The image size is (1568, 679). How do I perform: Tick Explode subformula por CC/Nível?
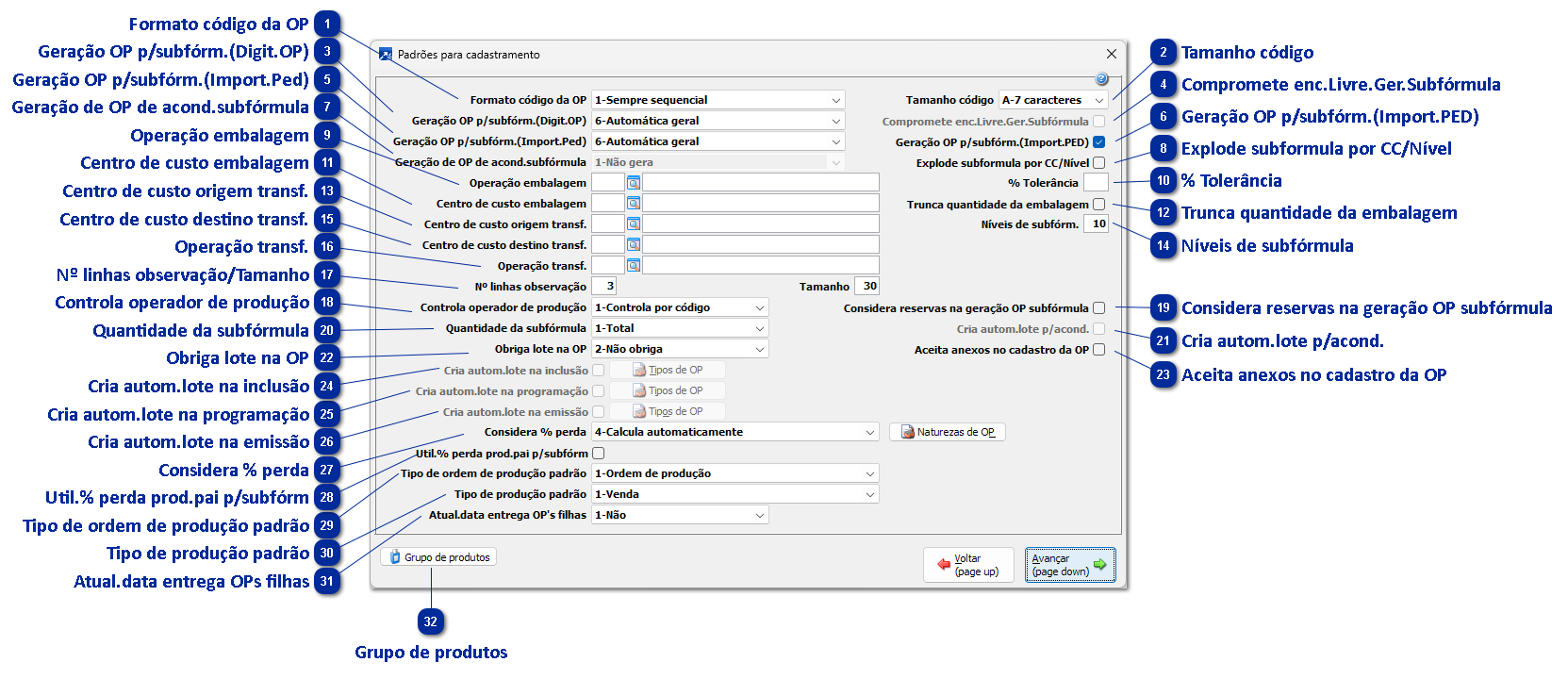[x=1098, y=163]
